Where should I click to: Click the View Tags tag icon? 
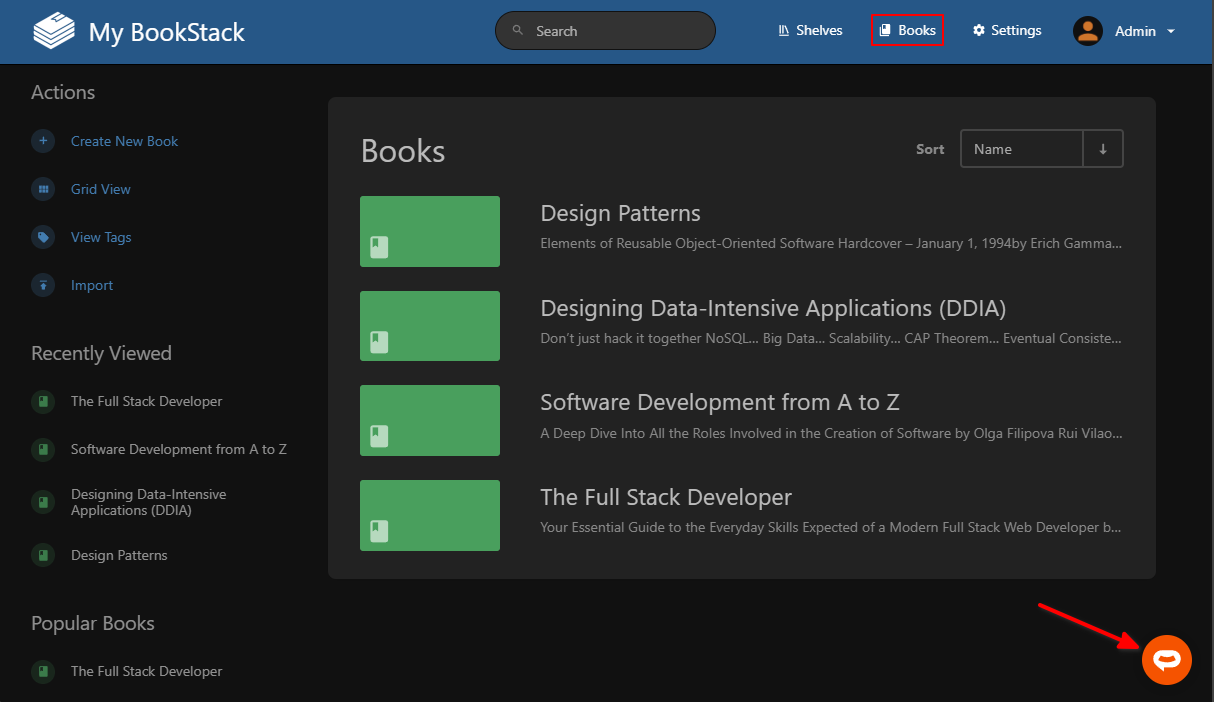point(43,237)
